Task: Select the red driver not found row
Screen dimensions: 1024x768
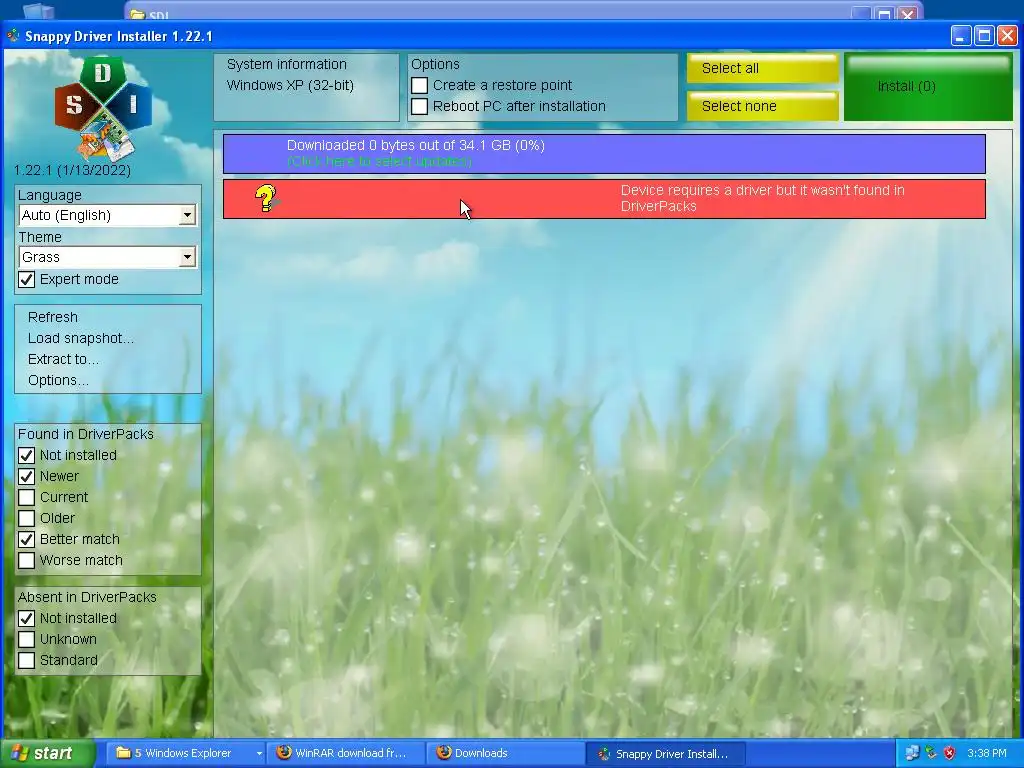Action: (x=604, y=199)
